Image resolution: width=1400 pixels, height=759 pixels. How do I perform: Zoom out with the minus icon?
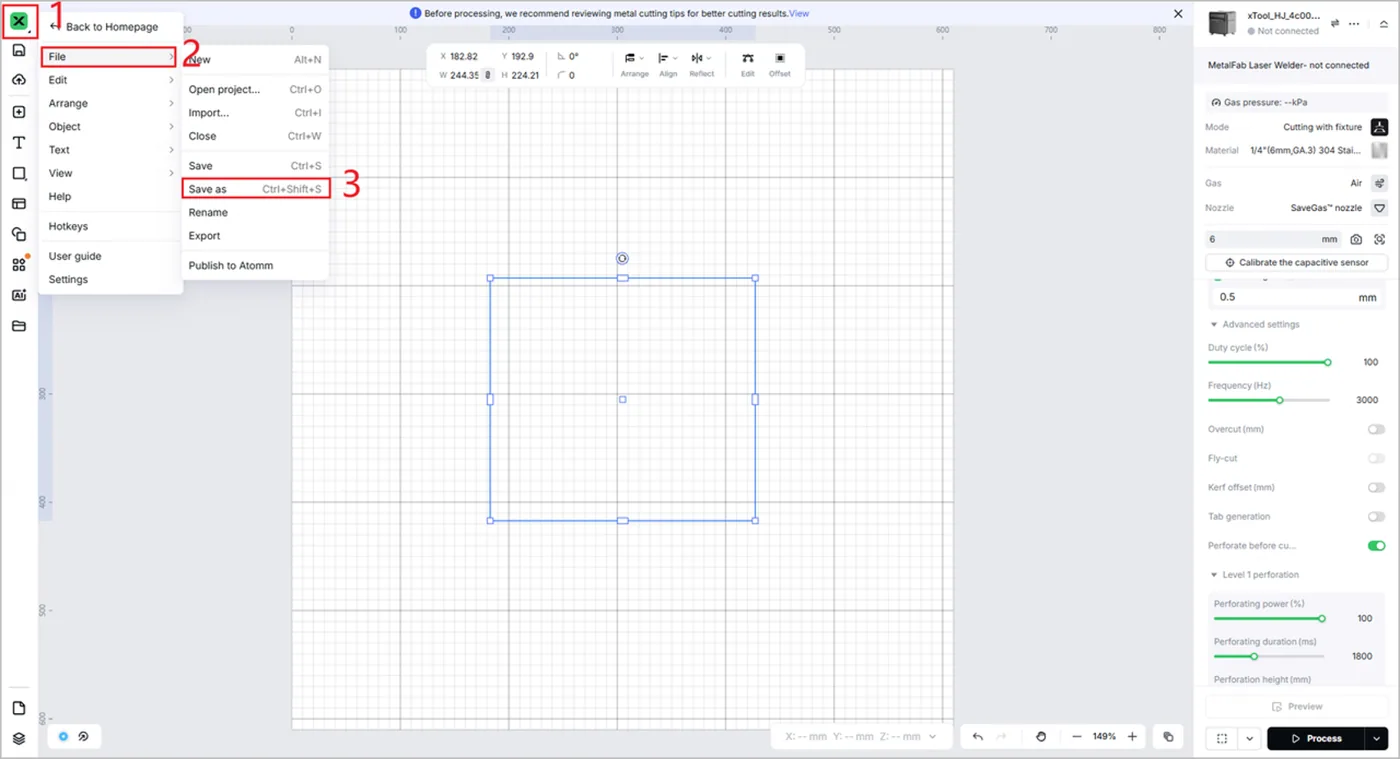click(x=1077, y=737)
